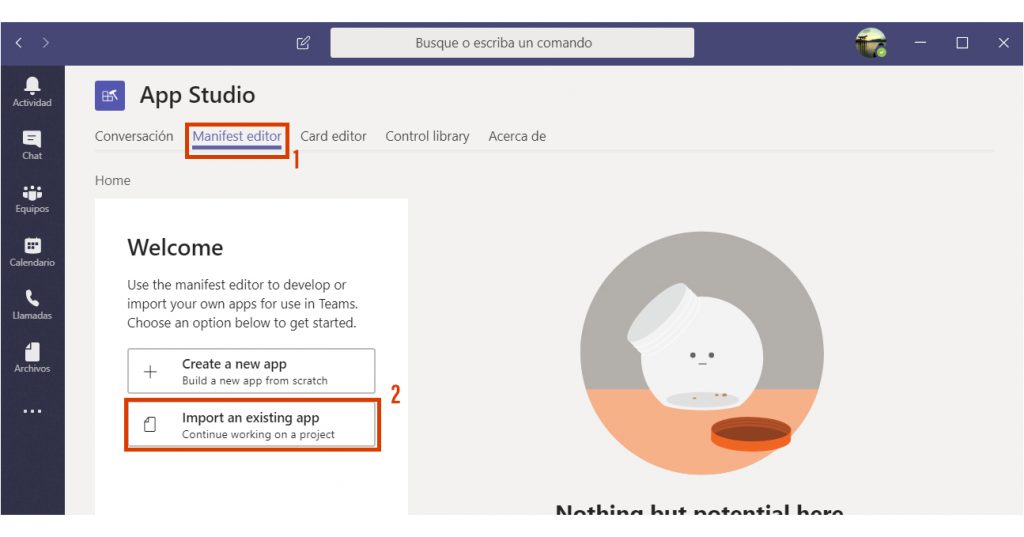Image resolution: width=1024 pixels, height=537 pixels.
Task: Maximize the Teams window
Action: [962, 42]
